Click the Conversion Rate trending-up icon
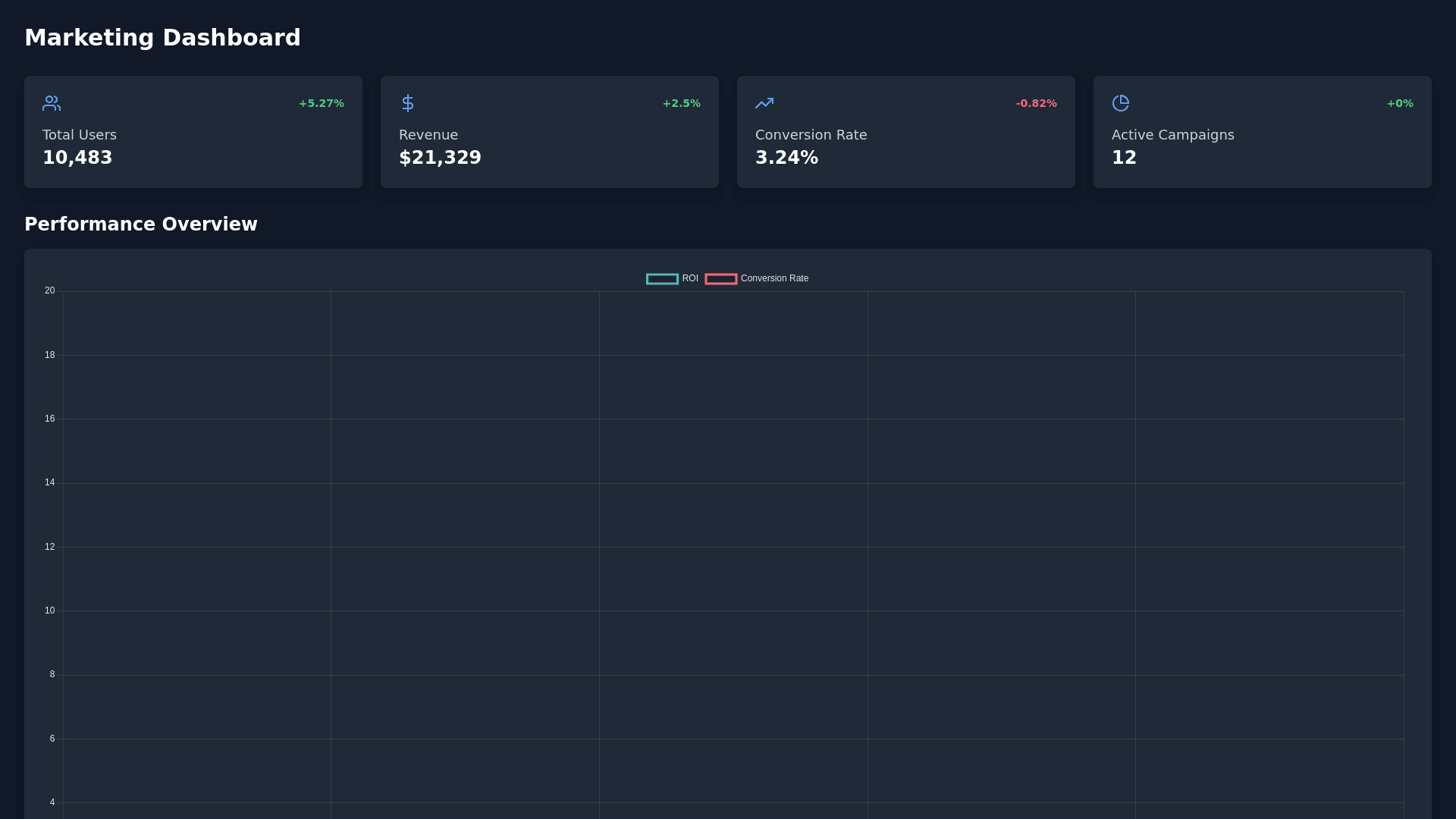This screenshot has height=819, width=1456. (x=764, y=103)
